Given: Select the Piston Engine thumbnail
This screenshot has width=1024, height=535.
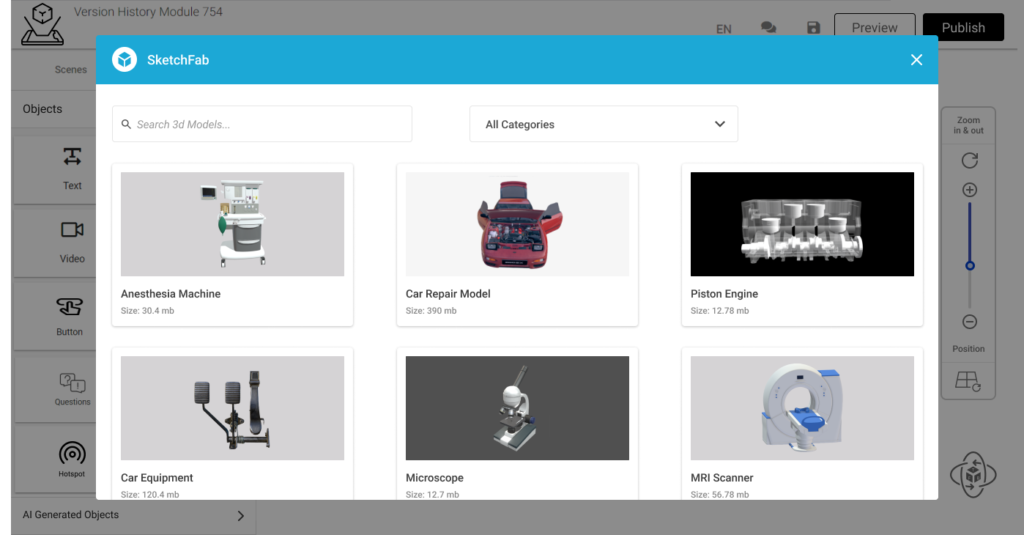Looking at the screenshot, I should 802,224.
